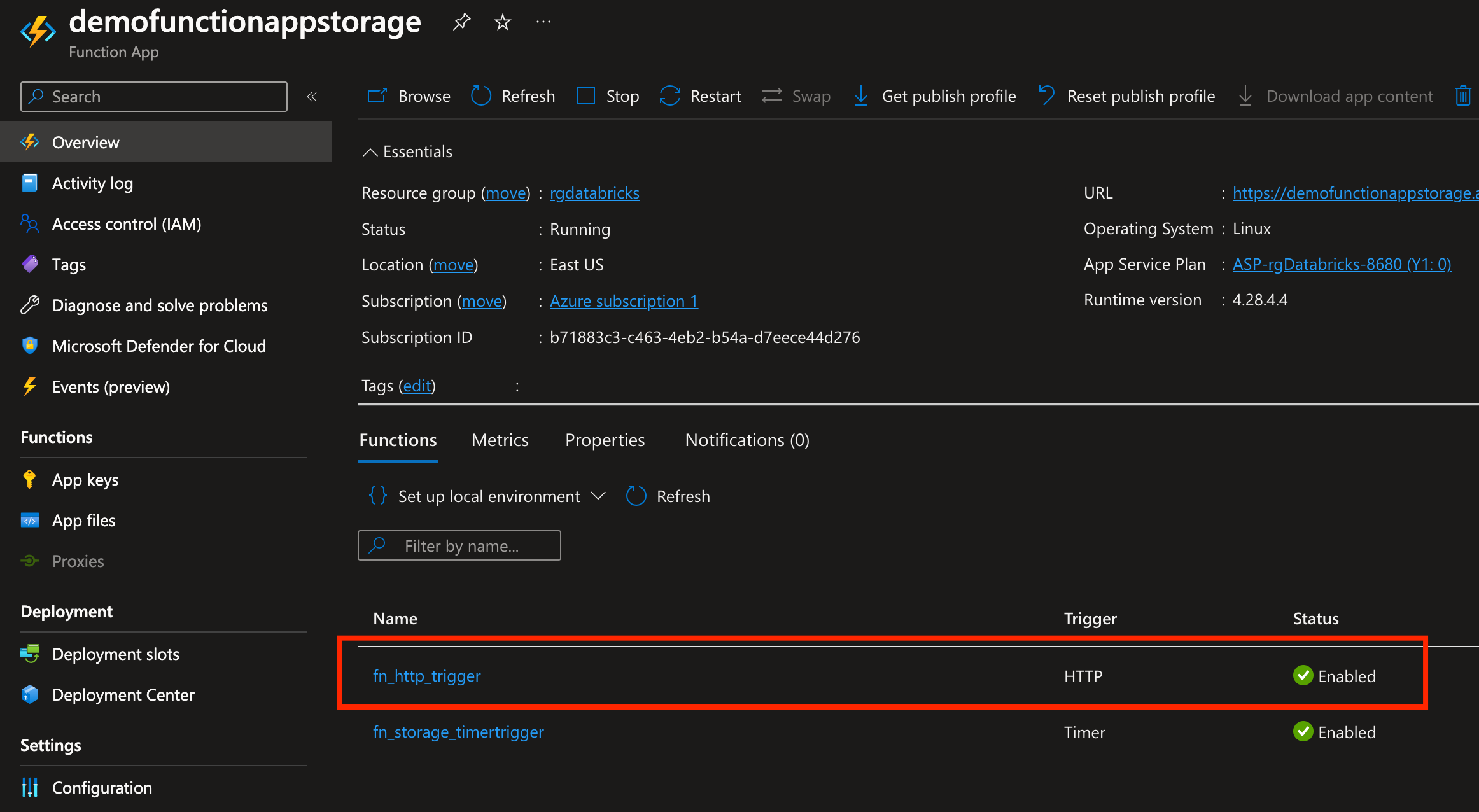Switch to the Metrics tab
Screen dimensions: 1479x812
(500, 440)
